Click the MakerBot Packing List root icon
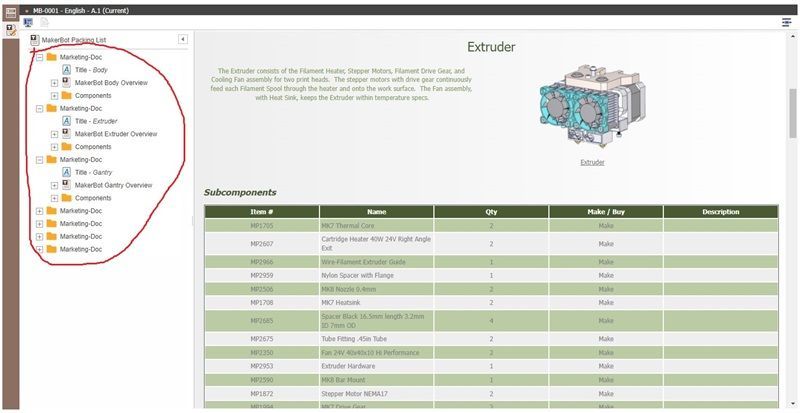 click(x=35, y=40)
